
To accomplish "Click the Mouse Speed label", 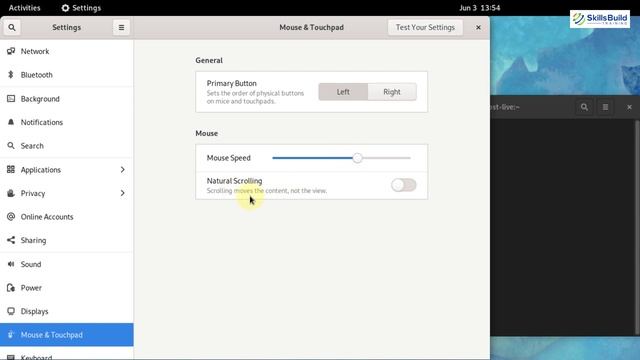I will (x=229, y=158).
